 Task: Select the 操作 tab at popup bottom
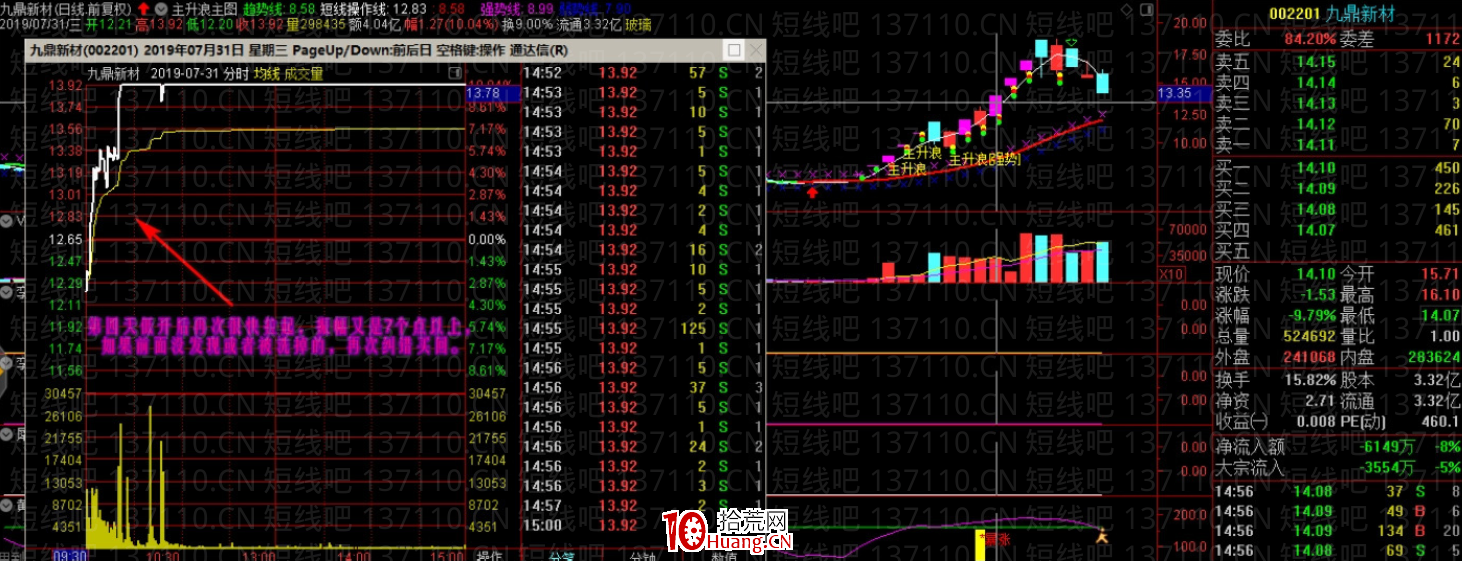490,556
